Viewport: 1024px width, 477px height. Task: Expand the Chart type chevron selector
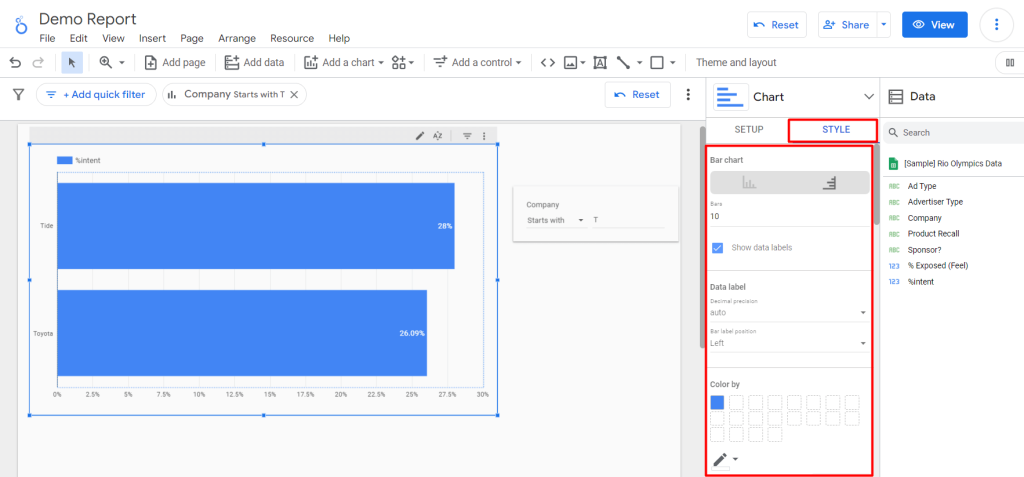[869, 97]
